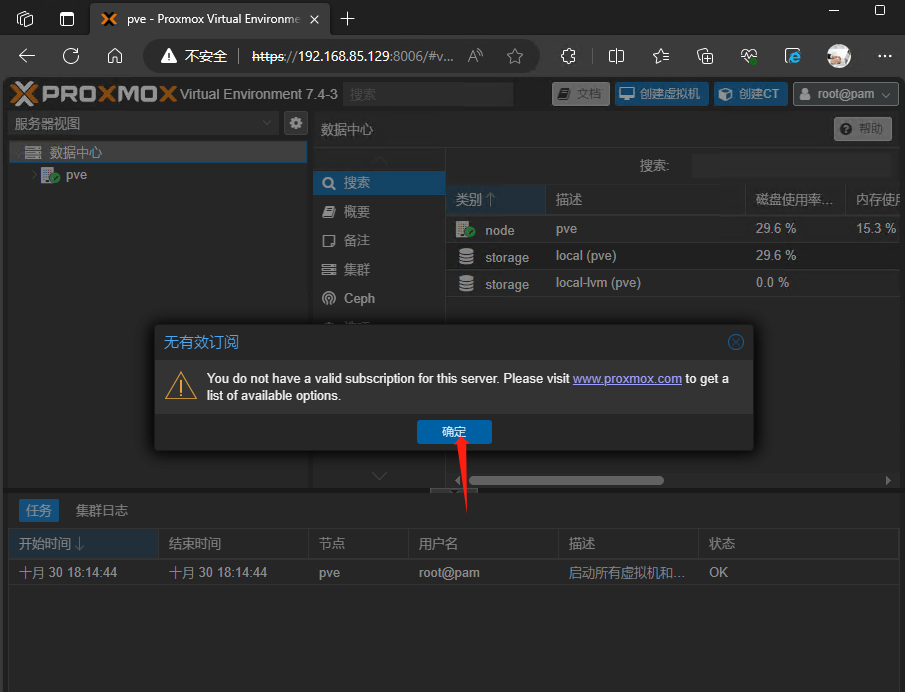This screenshot has width=905, height=692.
Task: Open the collections icon in the browser toolbar
Action: pyautogui.click(x=705, y=56)
